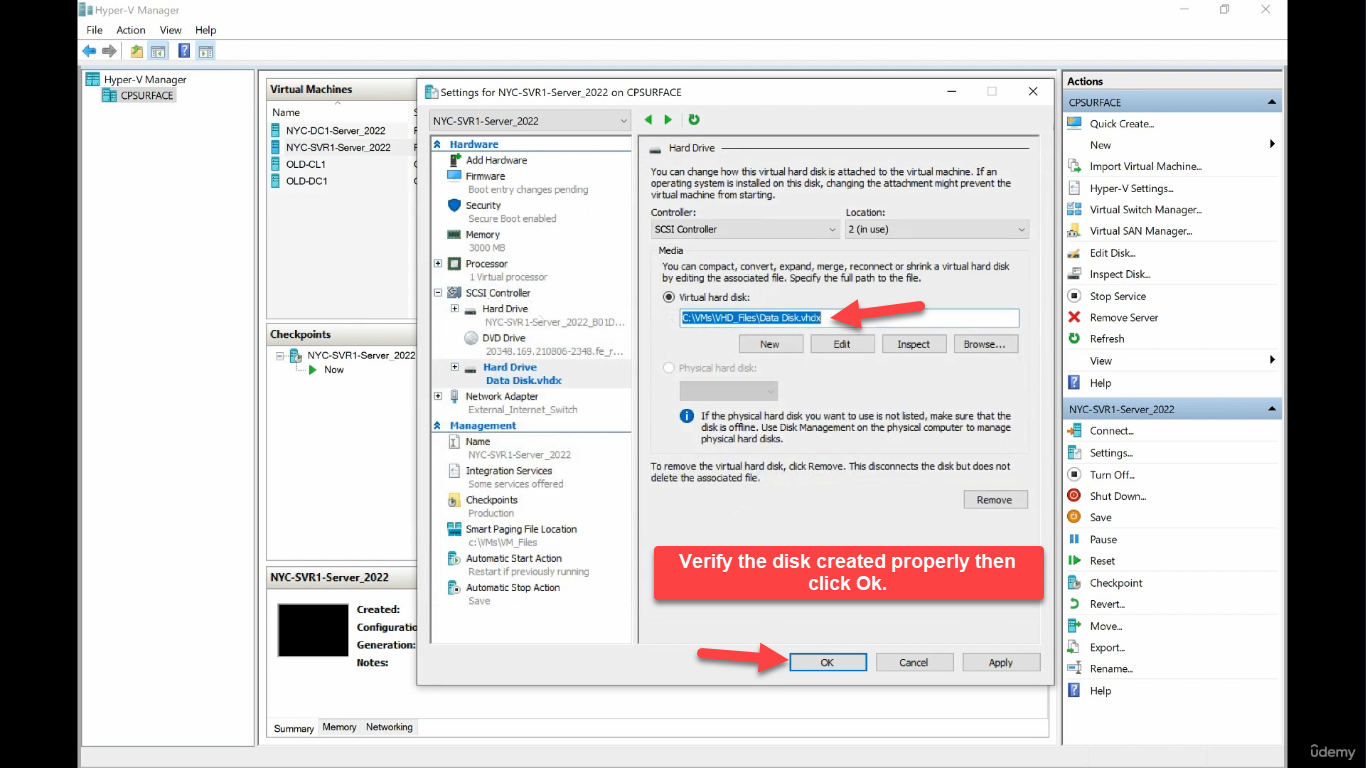Click the green next arrow in Settings dialog
This screenshot has width=1366, height=768.
tap(668, 120)
